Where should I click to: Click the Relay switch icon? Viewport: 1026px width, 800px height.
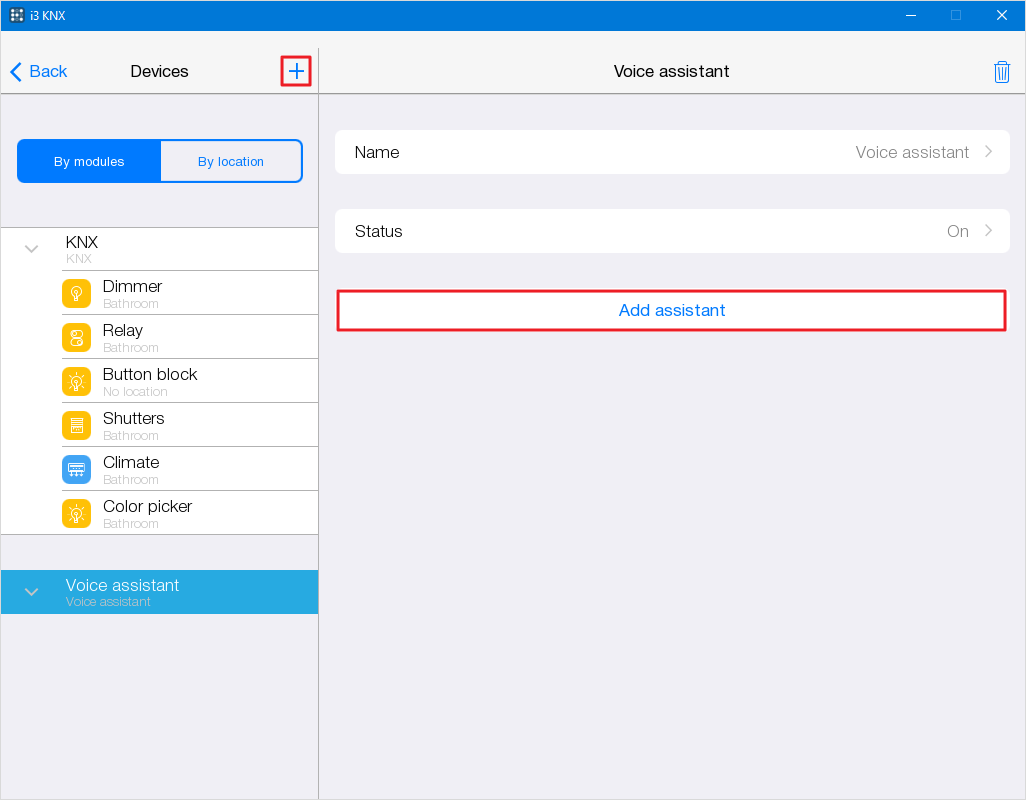76,338
